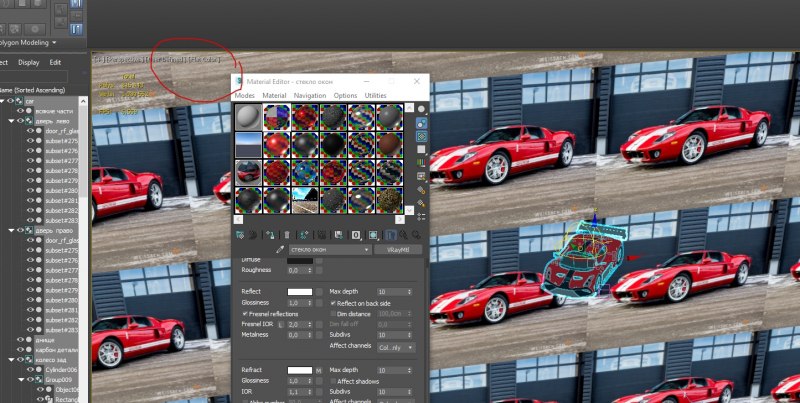Toggle visibility eye of car group
This screenshot has width=800, height=403.
tap(10, 101)
